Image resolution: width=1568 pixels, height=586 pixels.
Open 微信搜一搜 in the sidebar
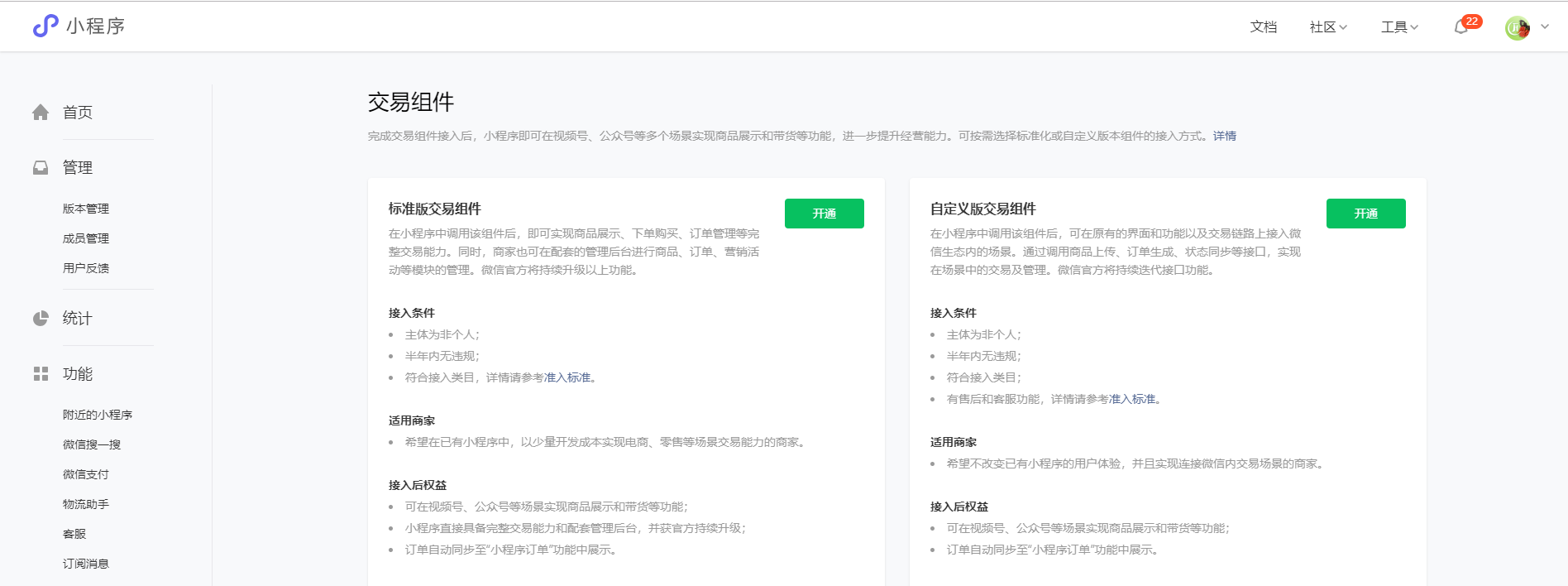click(x=92, y=444)
